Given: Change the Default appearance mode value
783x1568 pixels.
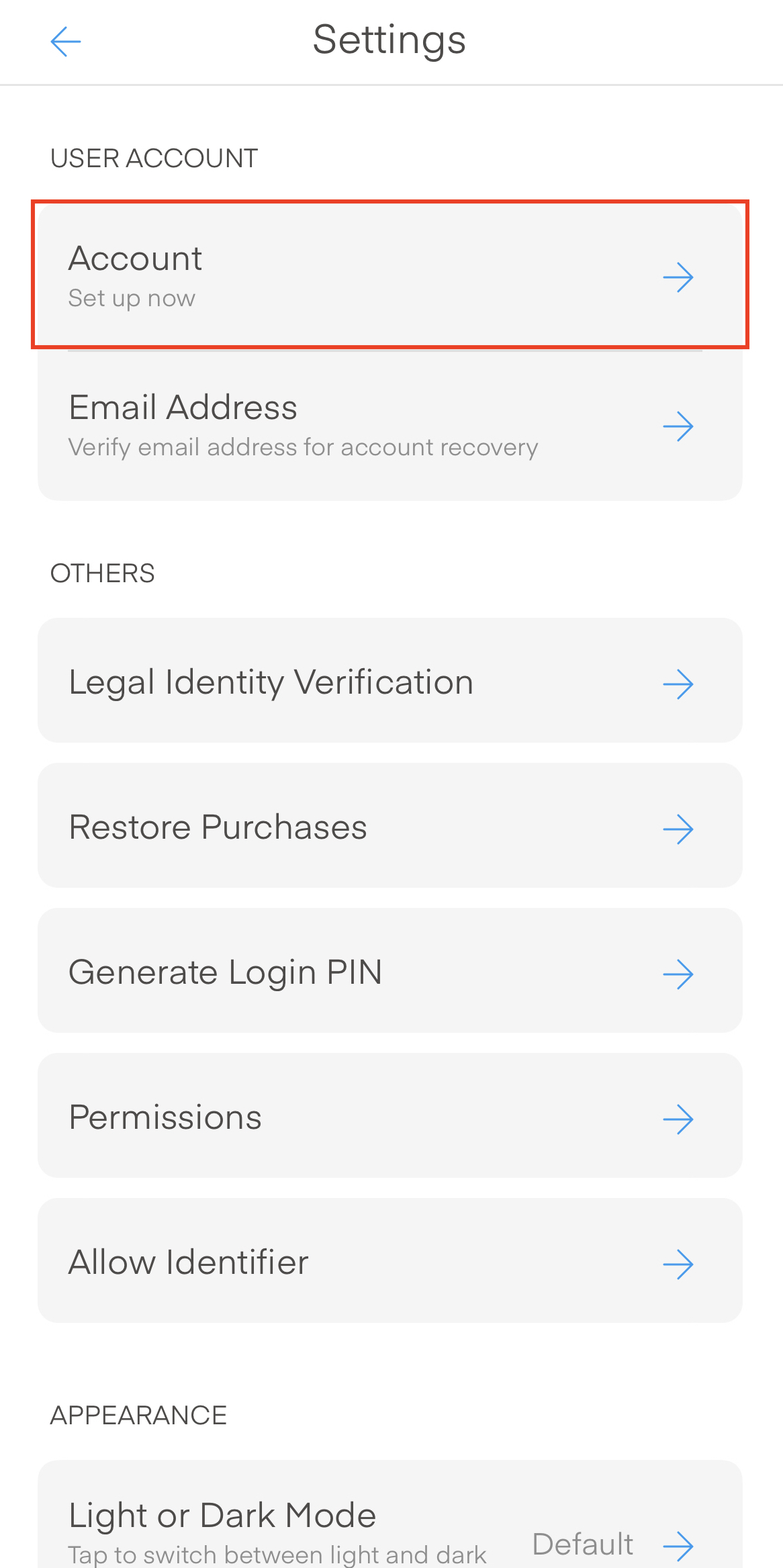Looking at the screenshot, I should (x=582, y=1544).
